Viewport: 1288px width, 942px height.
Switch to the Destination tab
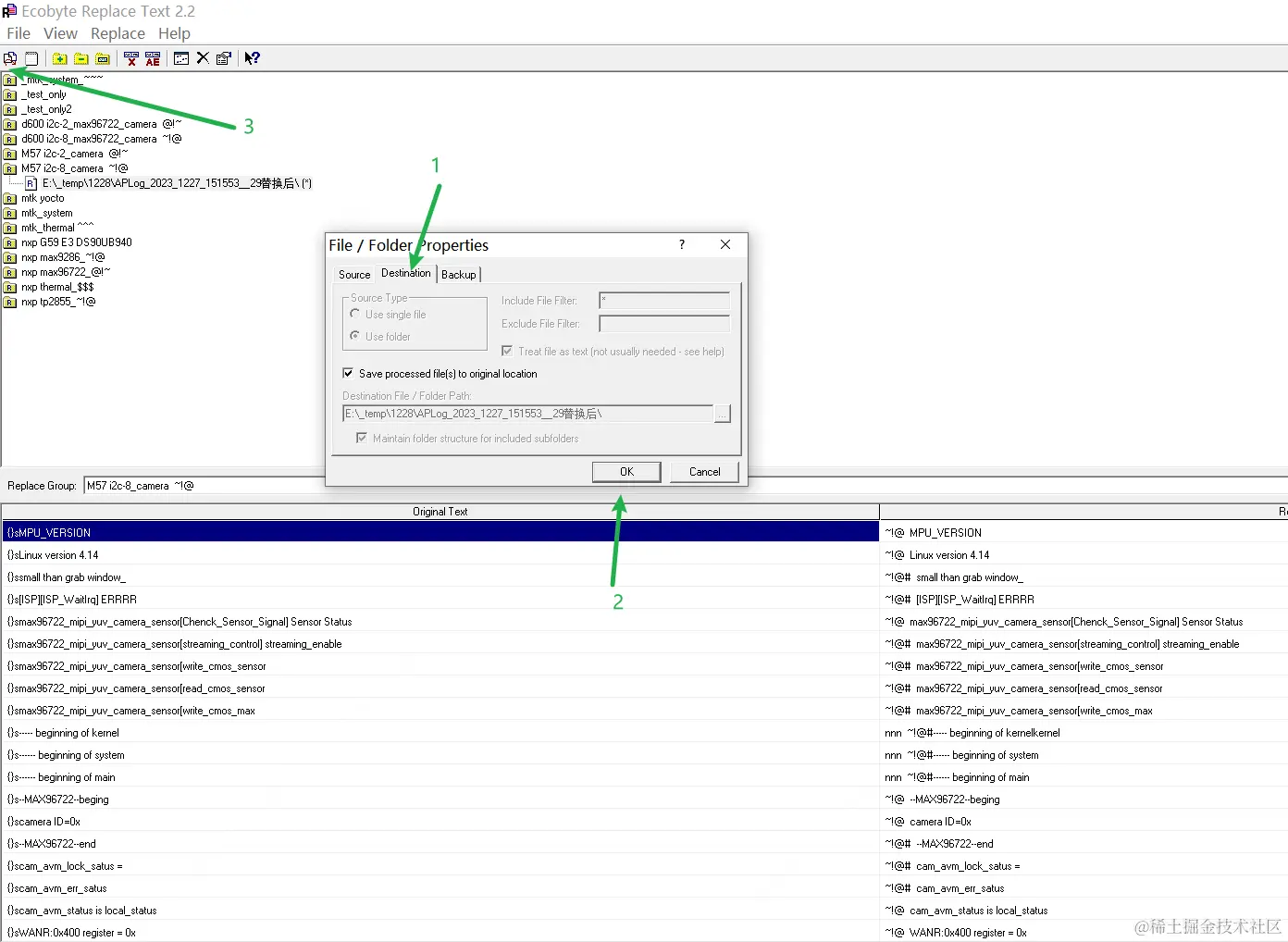coord(406,273)
